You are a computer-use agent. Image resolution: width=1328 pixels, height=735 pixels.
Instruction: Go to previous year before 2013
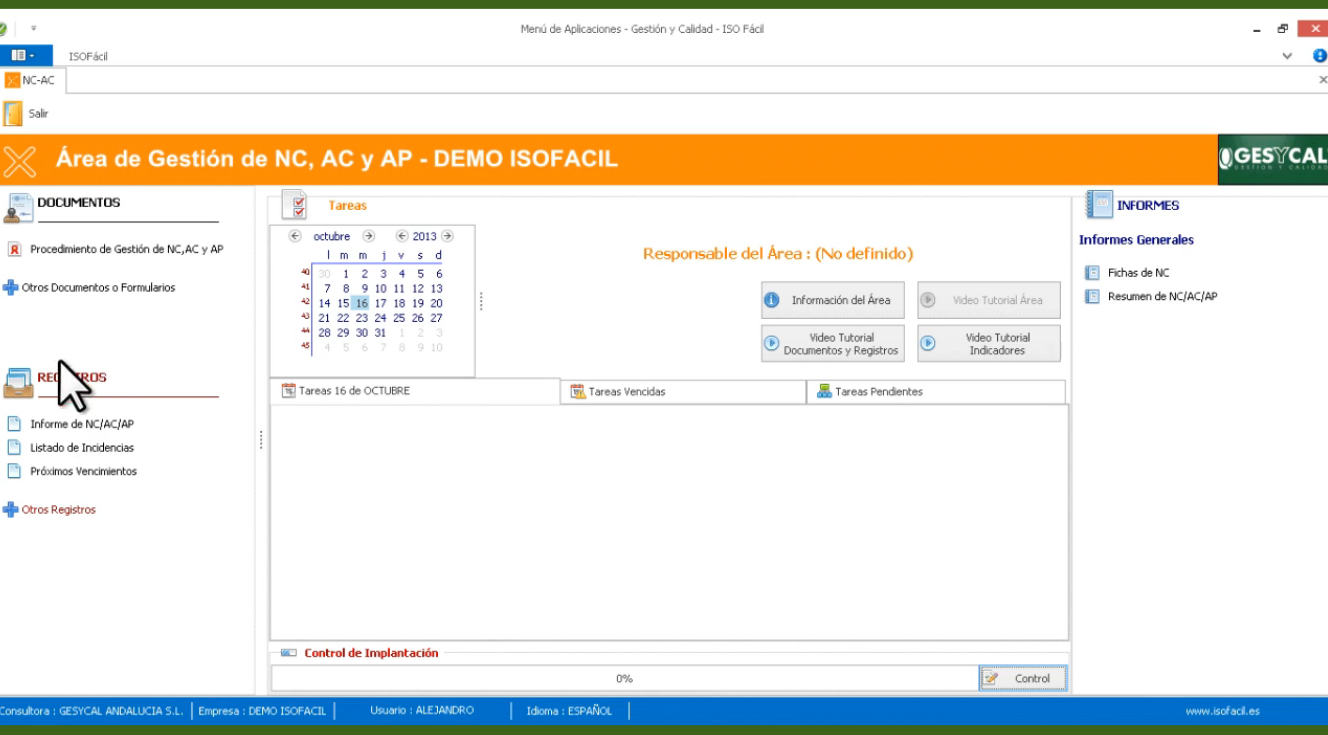(x=402, y=237)
